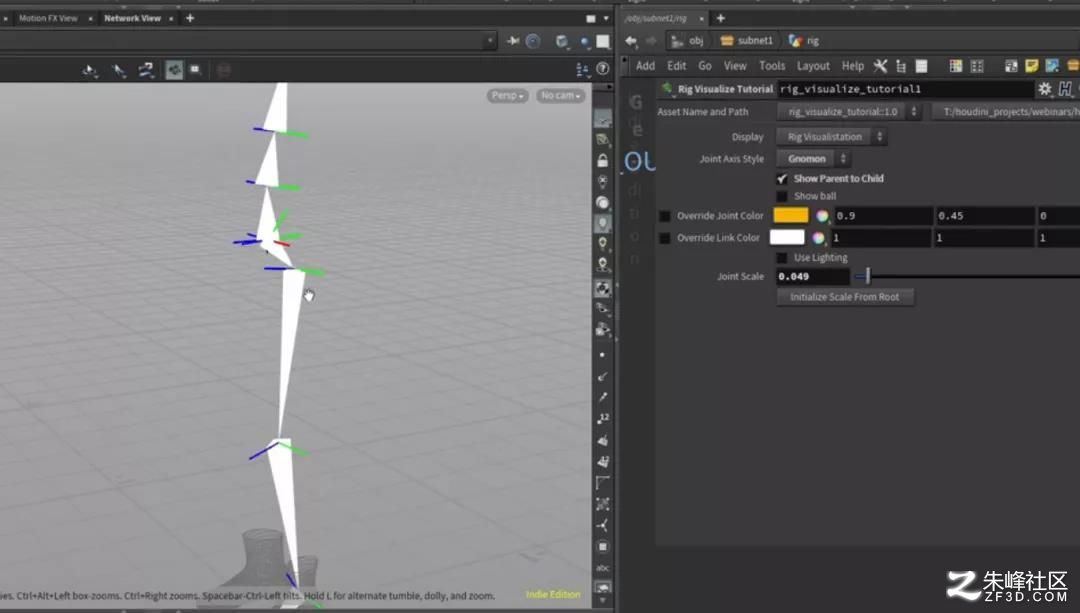The width and height of the screenshot is (1080, 613).
Task: Open the network tools wrench icon
Action: coord(880,66)
